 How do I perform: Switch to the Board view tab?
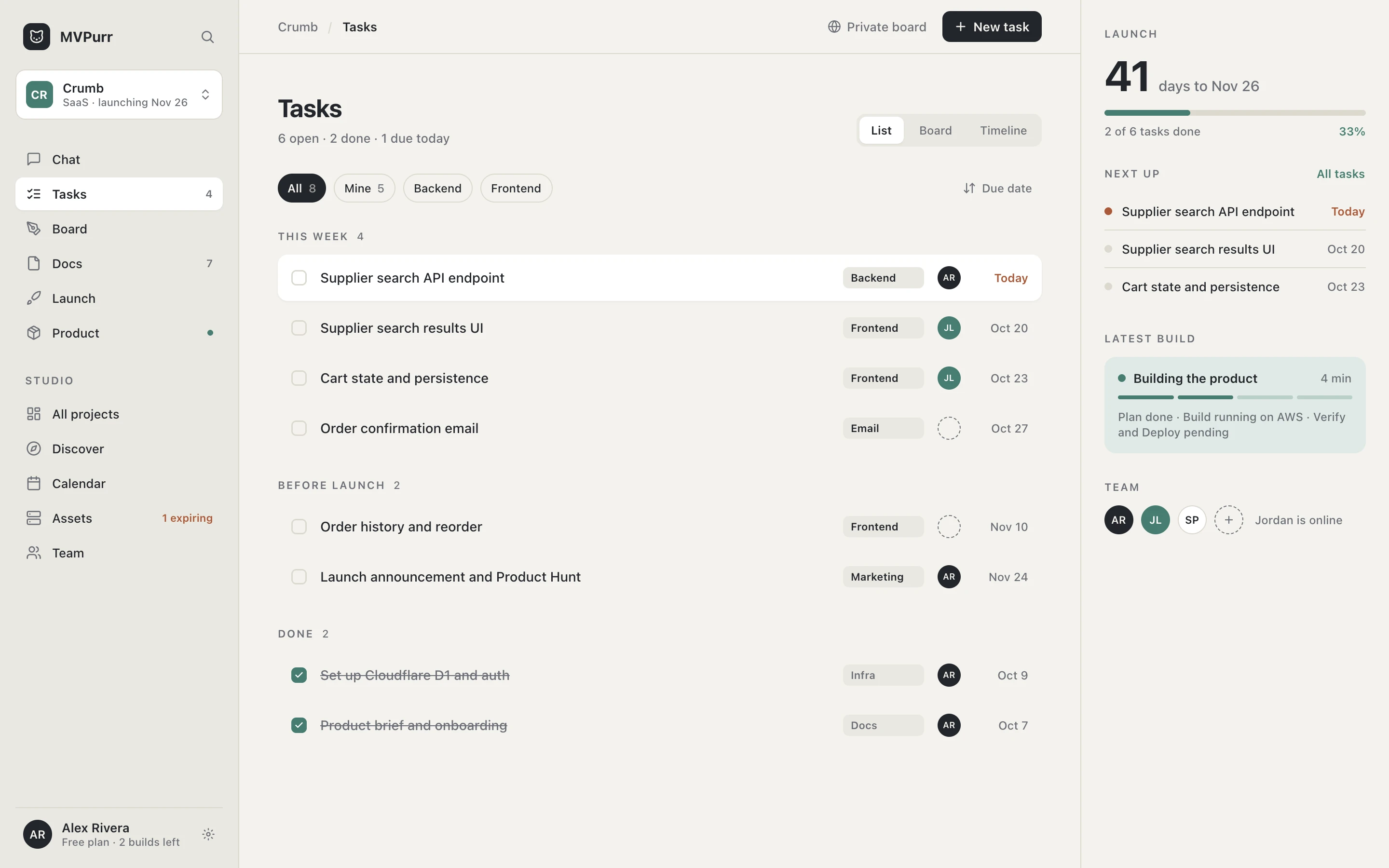[936, 130]
